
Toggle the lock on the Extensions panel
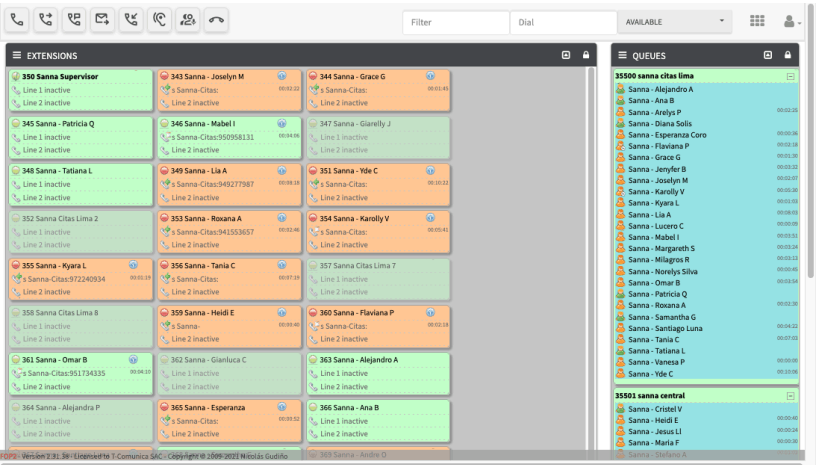point(586,55)
